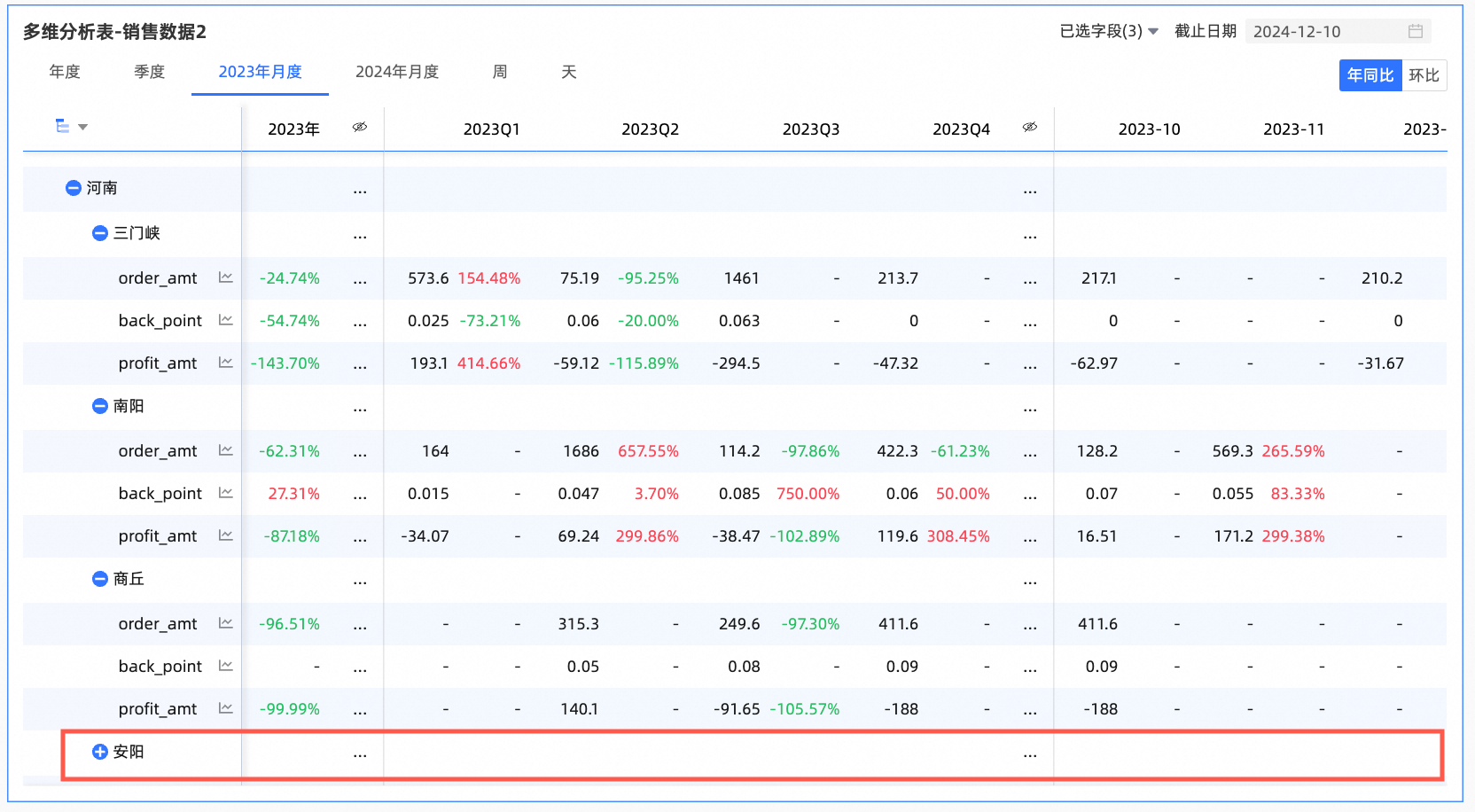Screen dimensions: 1475x812
Task: Click trend chart icon for 南阳 back_point
Action: (225, 493)
